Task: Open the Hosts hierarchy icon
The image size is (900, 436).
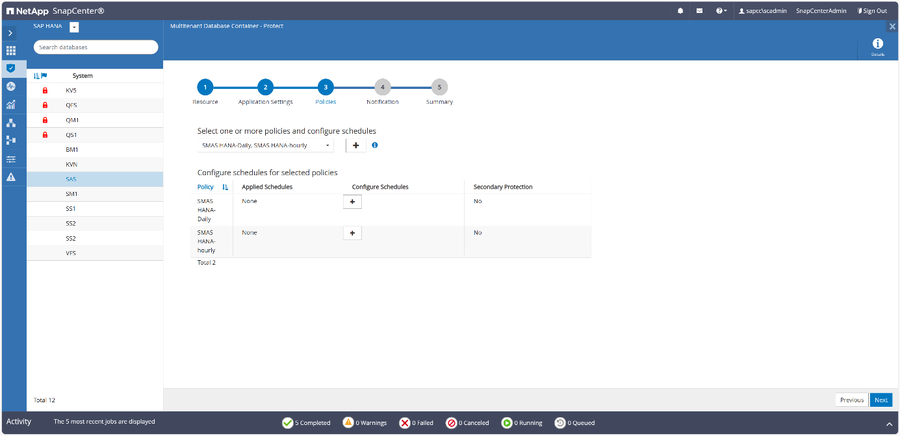Action: [x=11, y=123]
